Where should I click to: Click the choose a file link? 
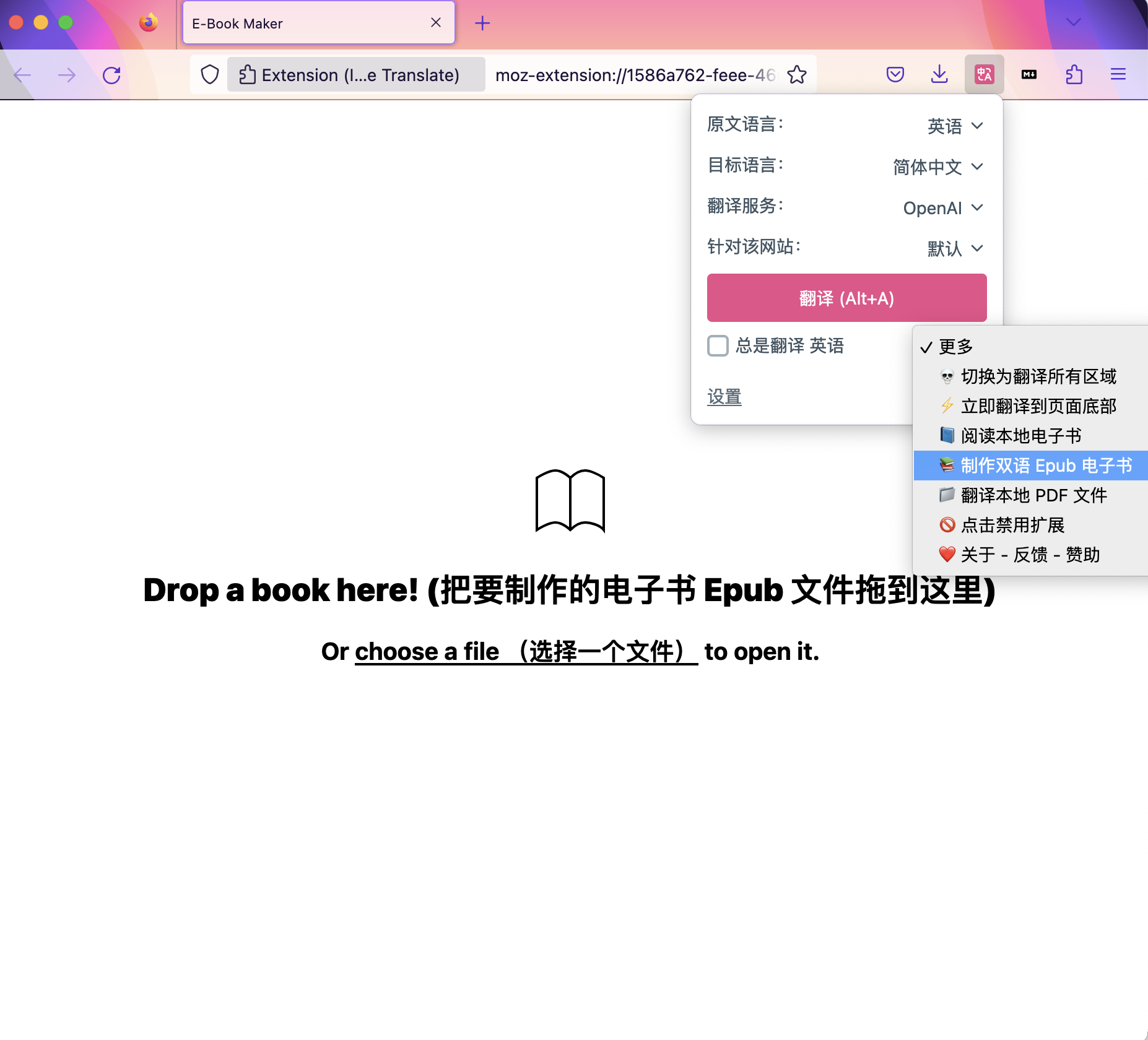(426, 651)
